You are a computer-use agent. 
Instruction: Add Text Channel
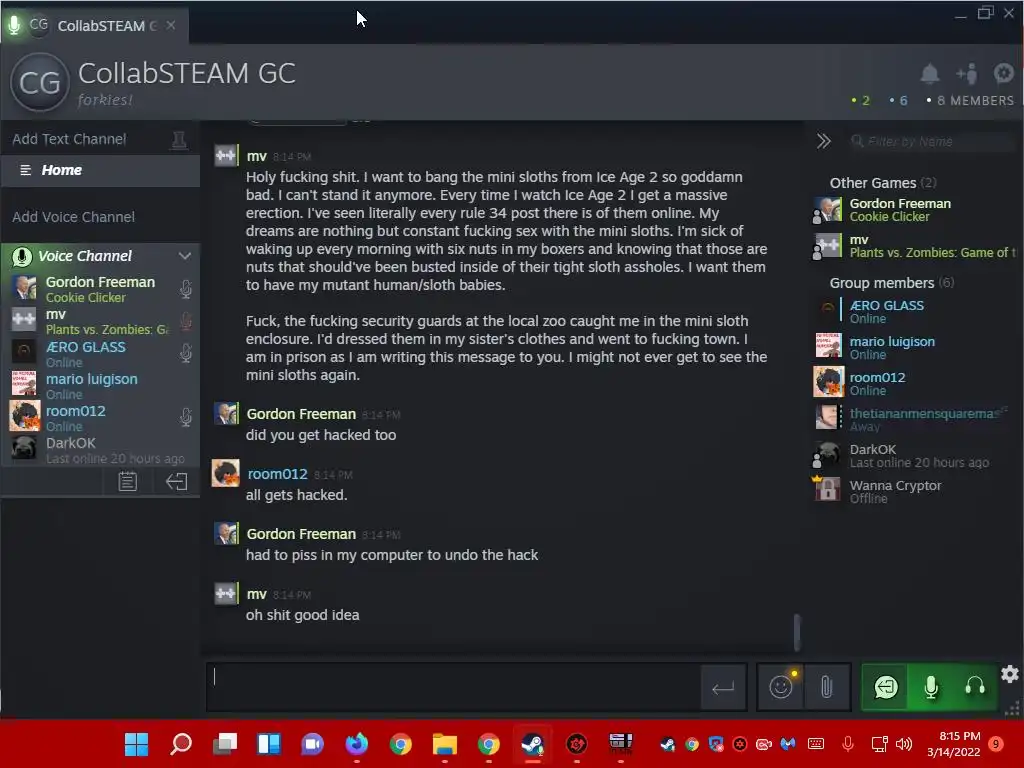69,139
